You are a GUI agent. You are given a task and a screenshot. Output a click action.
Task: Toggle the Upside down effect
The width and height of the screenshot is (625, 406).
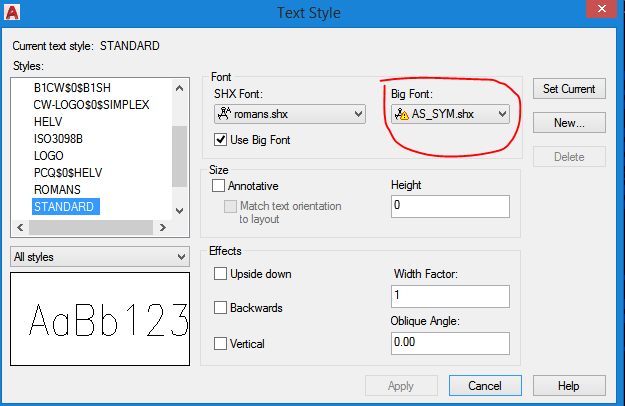point(221,274)
